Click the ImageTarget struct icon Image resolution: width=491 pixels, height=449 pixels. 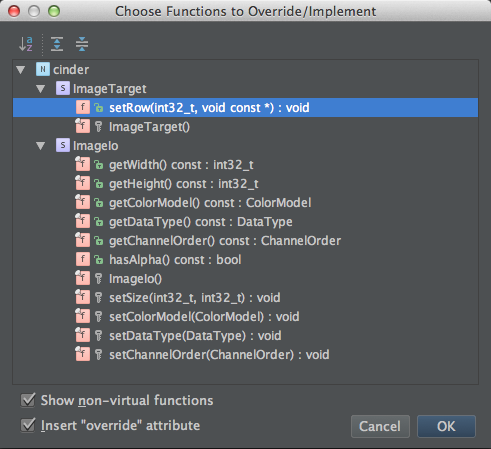click(x=63, y=88)
